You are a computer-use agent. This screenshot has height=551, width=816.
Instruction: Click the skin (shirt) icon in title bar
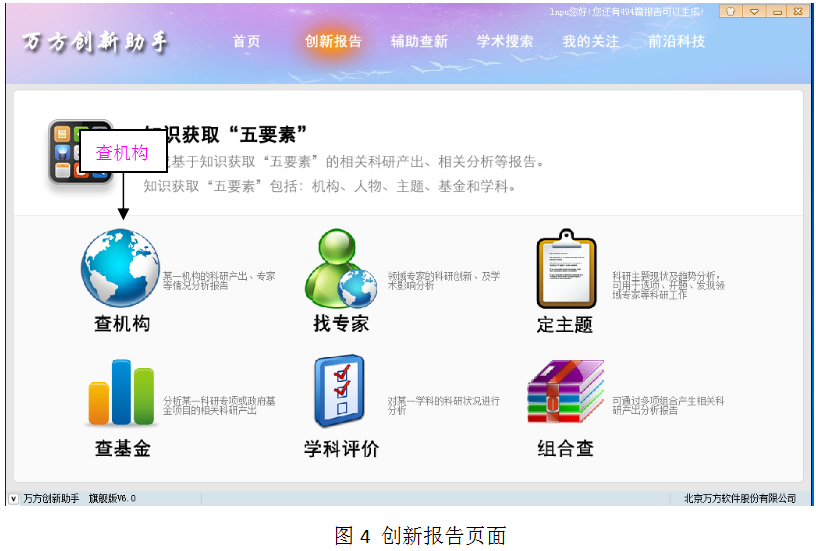coord(730,11)
